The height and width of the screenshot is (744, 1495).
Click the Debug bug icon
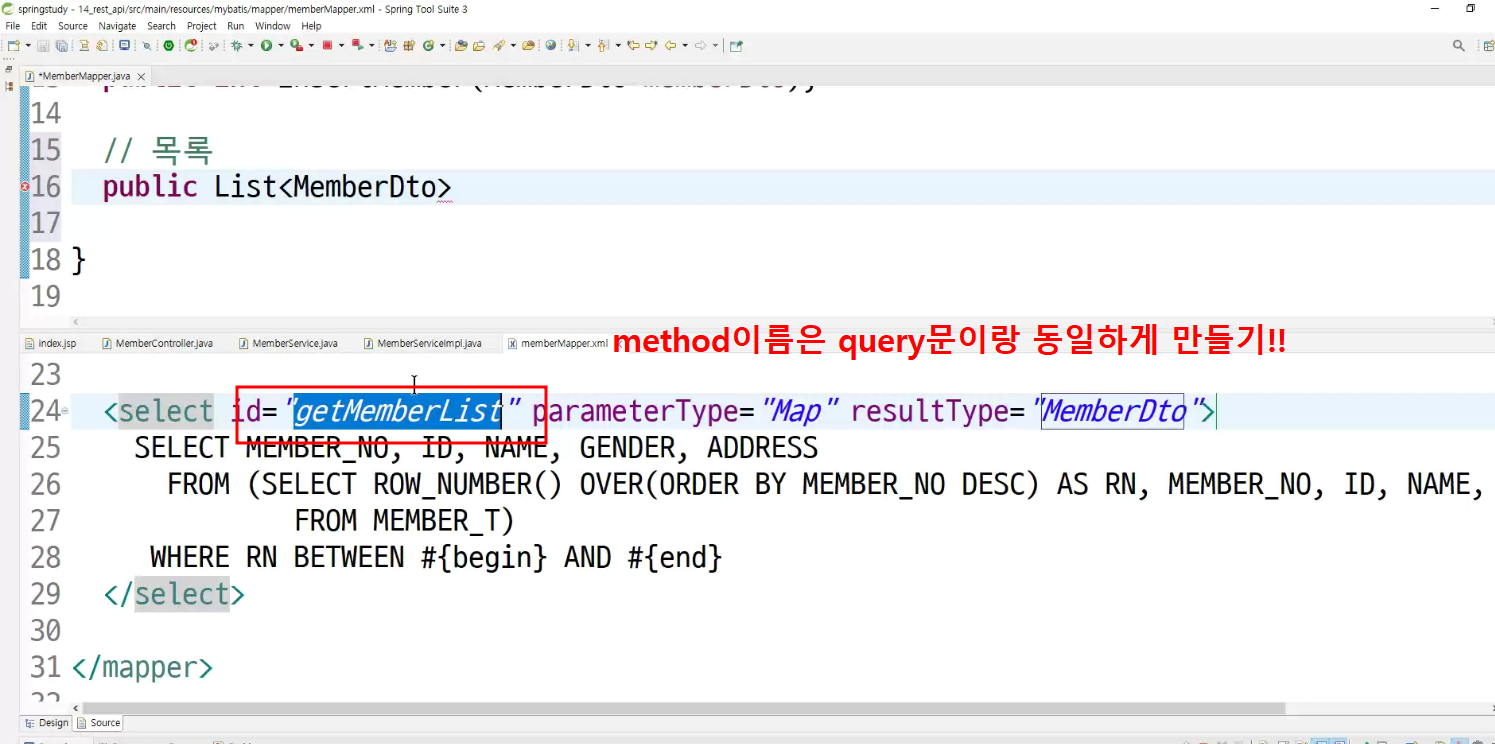236,45
